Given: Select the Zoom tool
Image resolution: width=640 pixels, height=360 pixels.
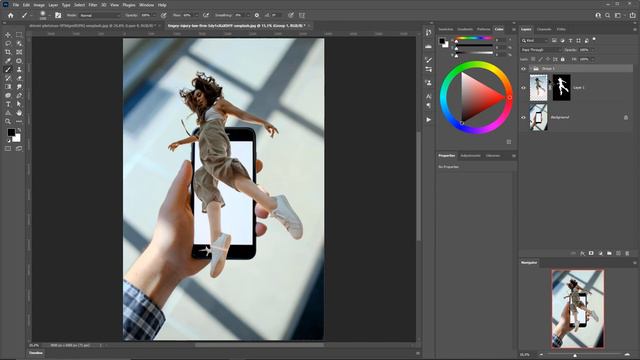Looking at the screenshot, I should [x=8, y=121].
